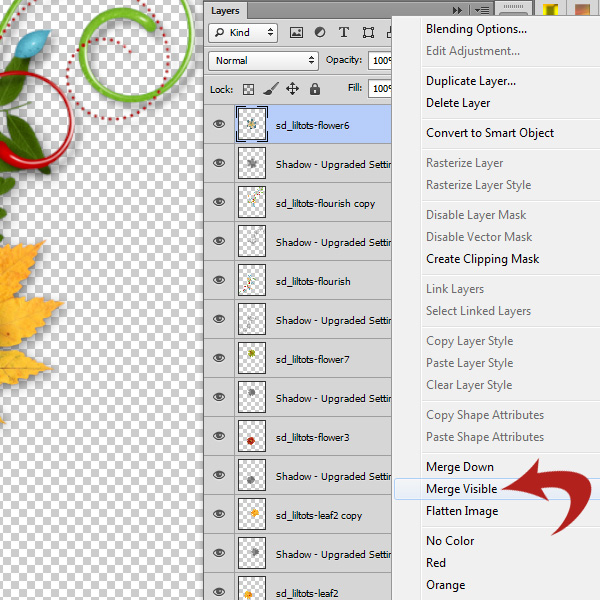
Task: Choose Duplicate Layer from context menu
Action: [471, 81]
